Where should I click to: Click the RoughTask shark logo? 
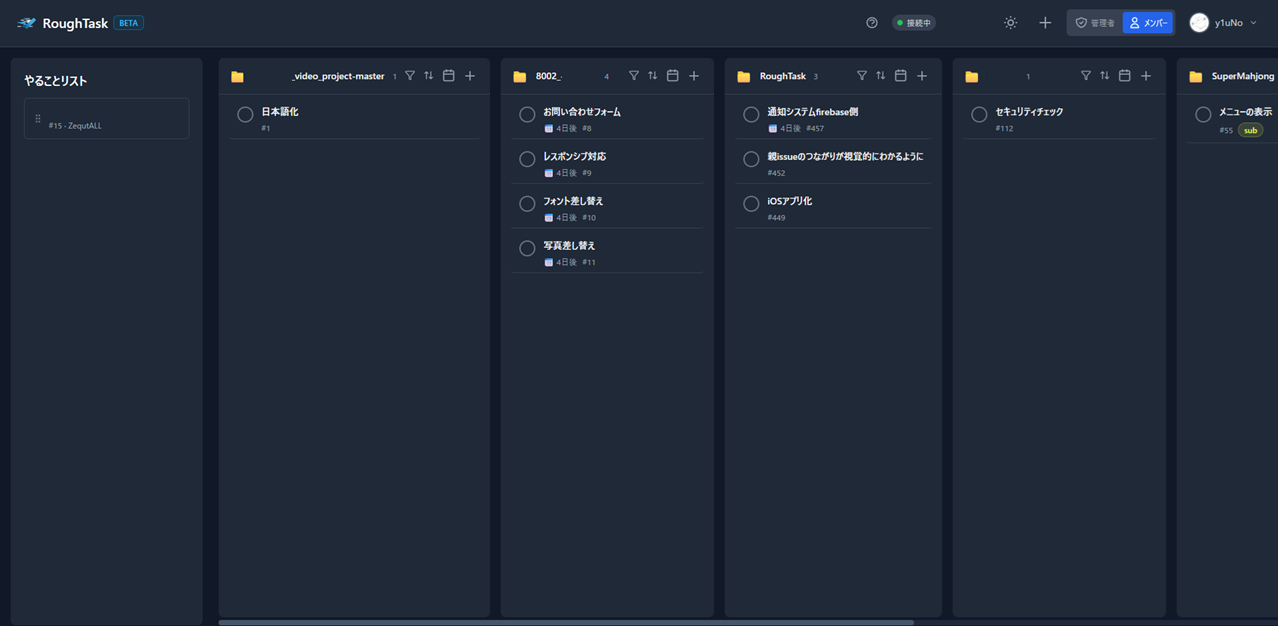click(27, 23)
